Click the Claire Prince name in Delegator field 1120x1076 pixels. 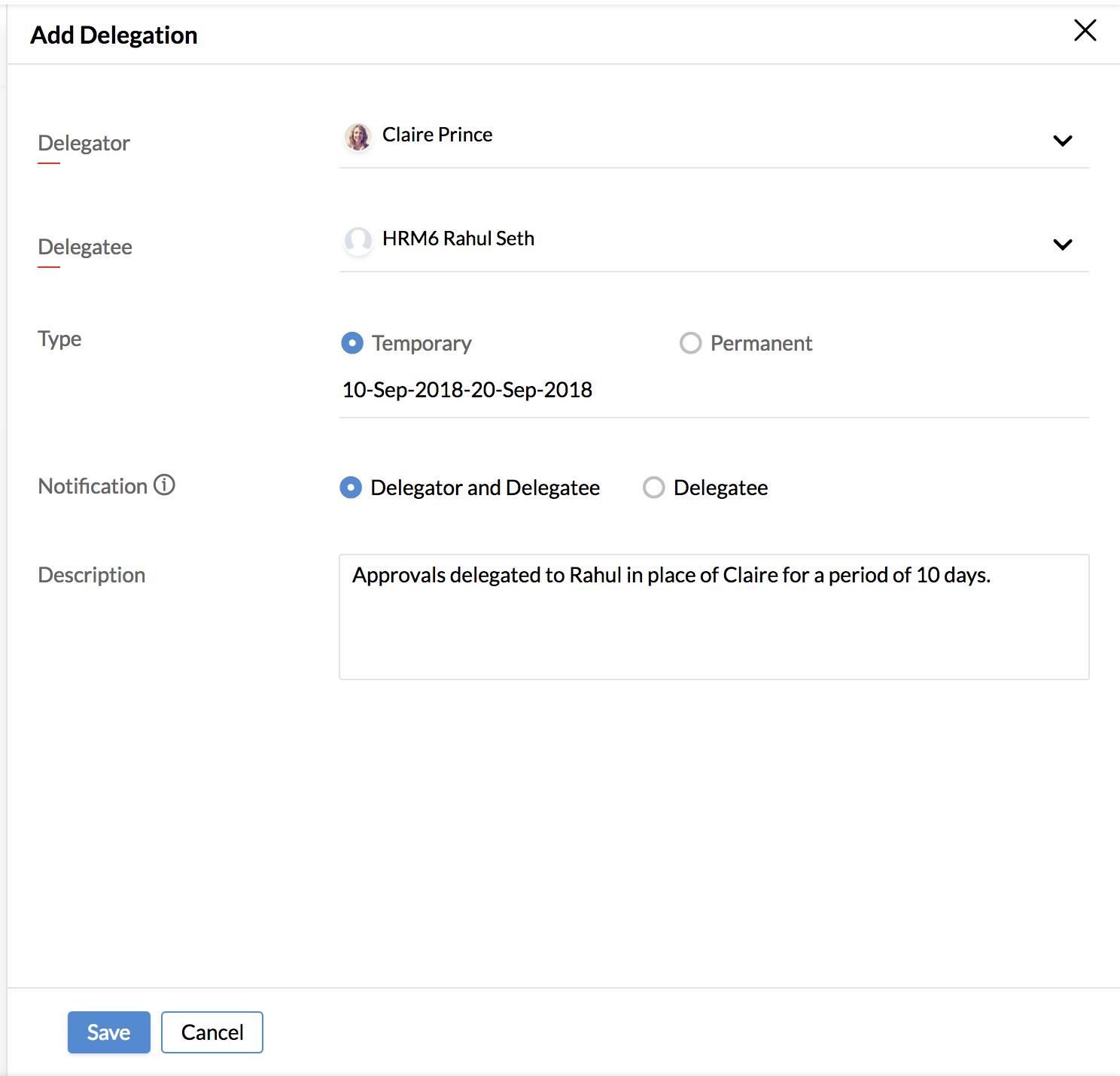point(437,135)
